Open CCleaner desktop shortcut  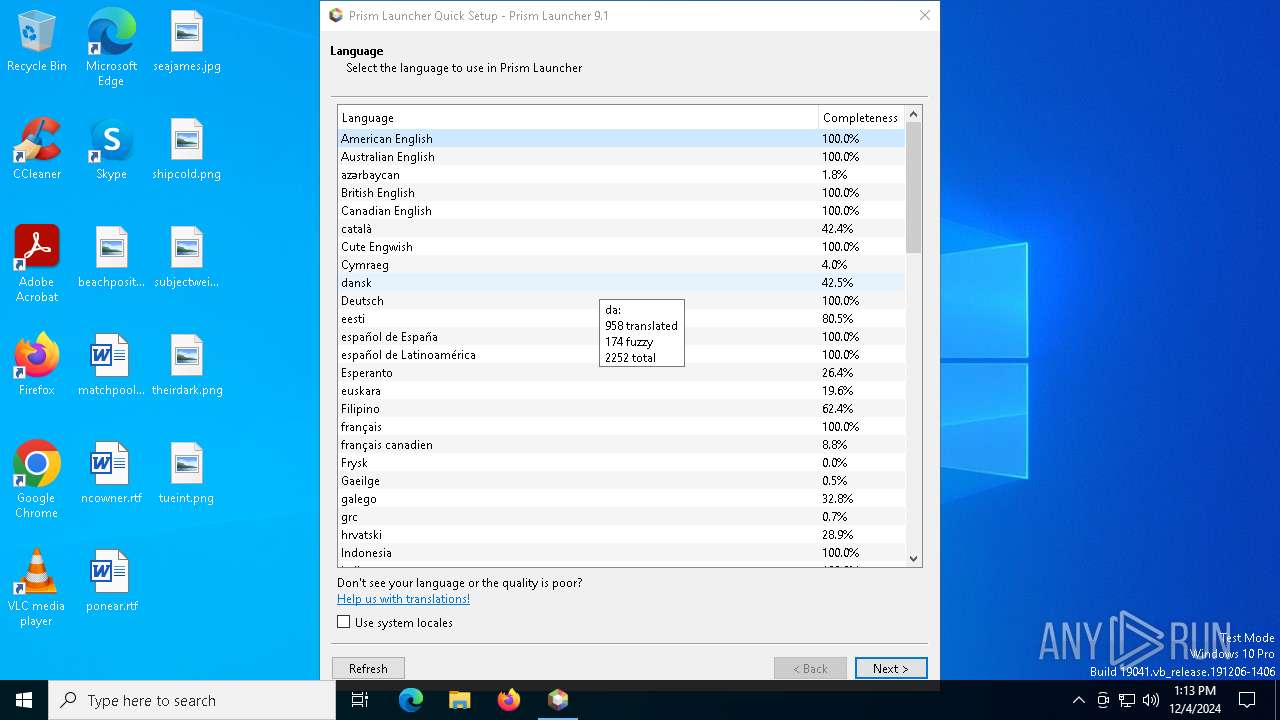(37, 150)
